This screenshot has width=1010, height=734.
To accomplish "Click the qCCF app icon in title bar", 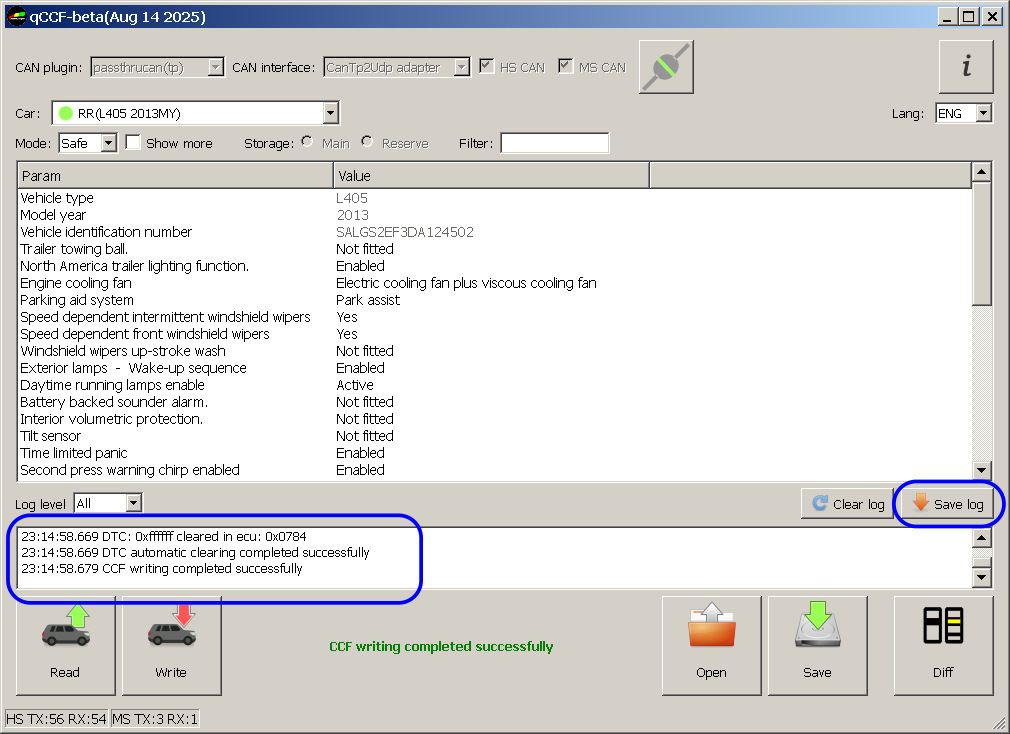I will click(x=16, y=17).
